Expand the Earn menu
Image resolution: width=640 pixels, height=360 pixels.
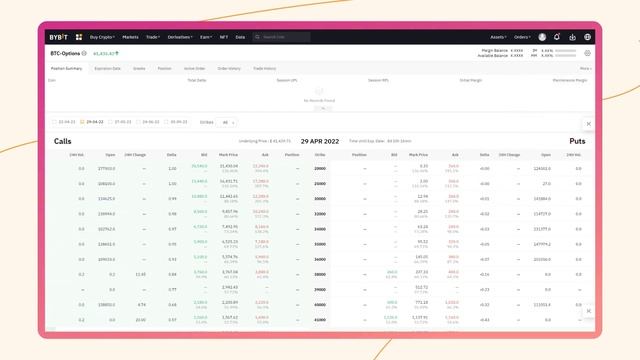coord(206,37)
